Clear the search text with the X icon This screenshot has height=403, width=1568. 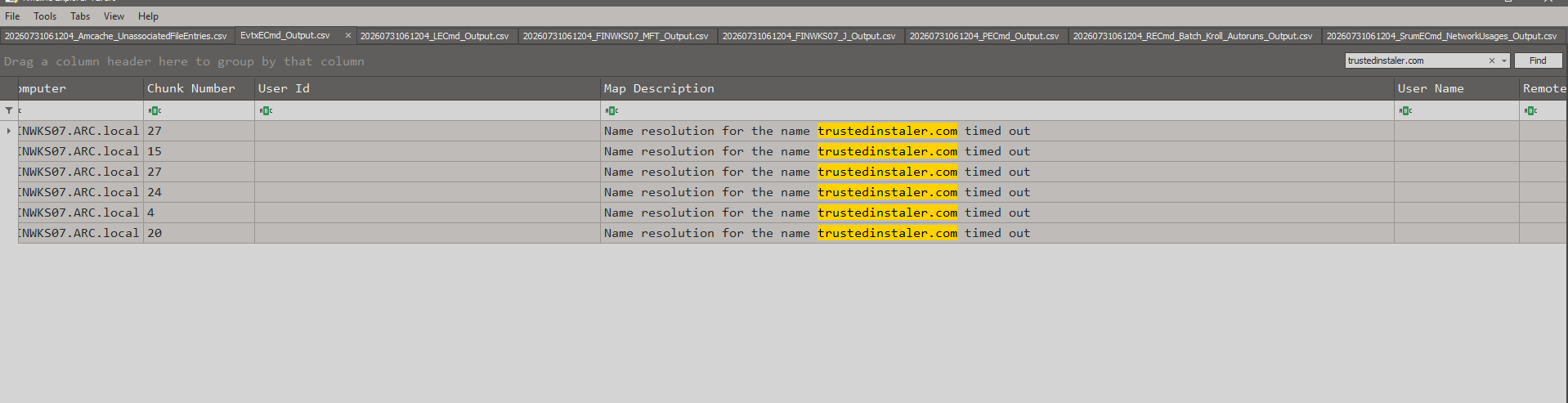click(x=1492, y=60)
